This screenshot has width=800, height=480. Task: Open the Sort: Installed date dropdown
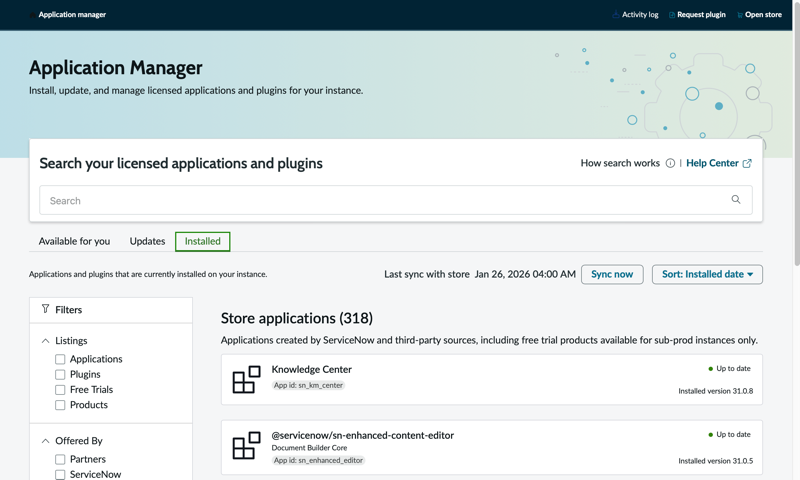(707, 274)
